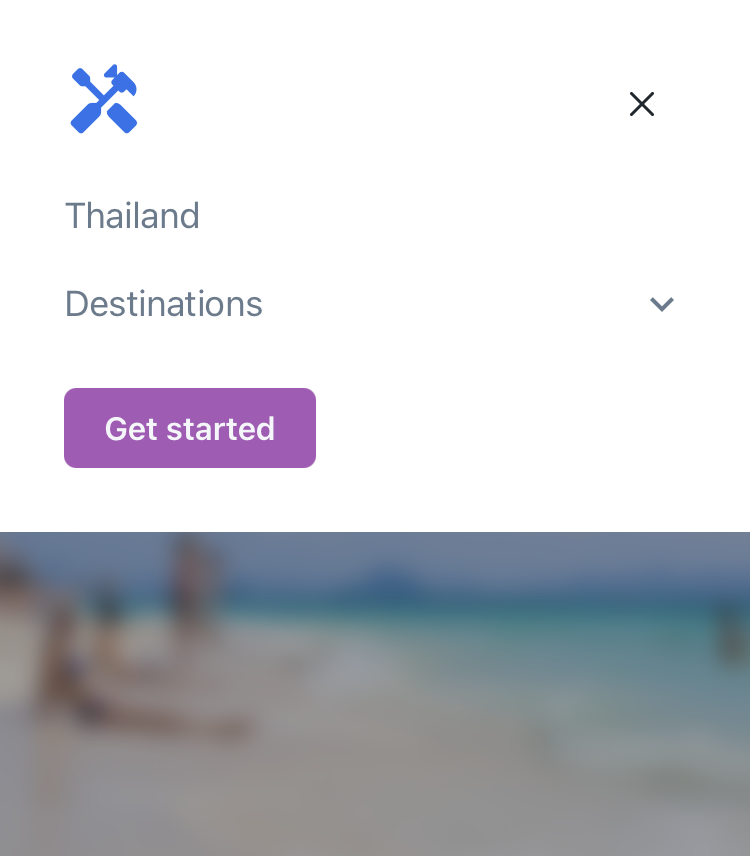
Task: Open the Thailand menu link
Action: pyautogui.click(x=132, y=216)
